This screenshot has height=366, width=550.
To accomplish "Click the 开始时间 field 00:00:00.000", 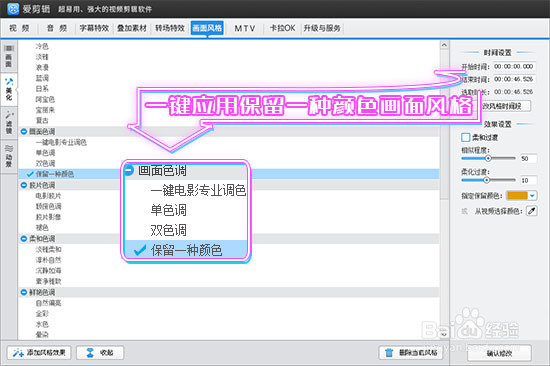I will tap(514, 66).
